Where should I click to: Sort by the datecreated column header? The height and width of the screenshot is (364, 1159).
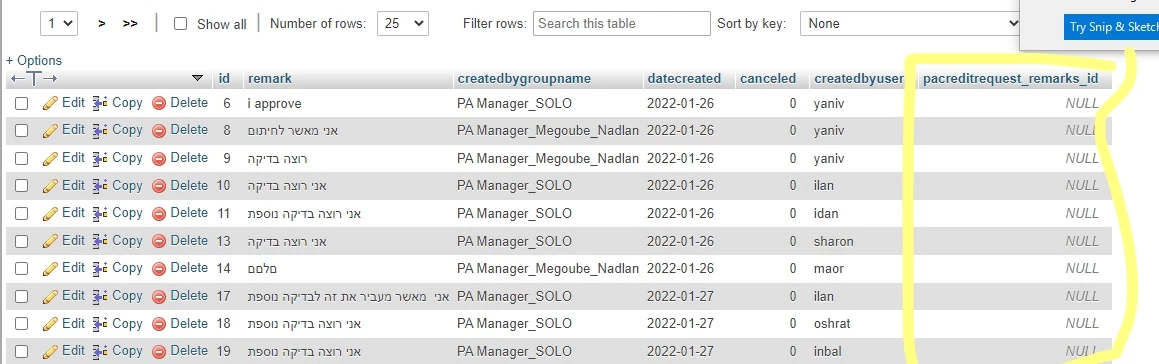(684, 78)
